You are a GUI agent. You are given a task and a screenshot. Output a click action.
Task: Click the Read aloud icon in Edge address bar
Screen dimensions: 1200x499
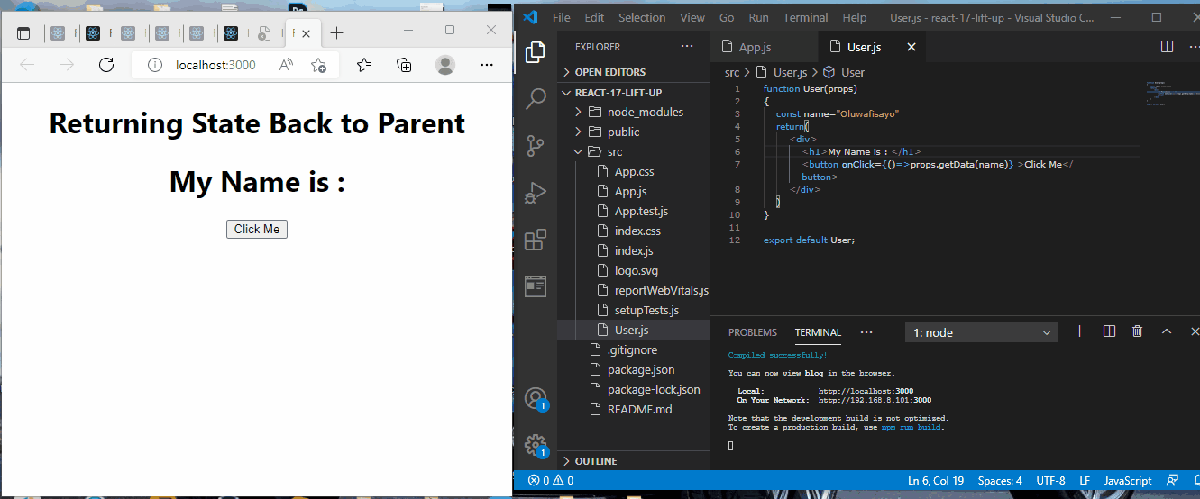point(286,65)
